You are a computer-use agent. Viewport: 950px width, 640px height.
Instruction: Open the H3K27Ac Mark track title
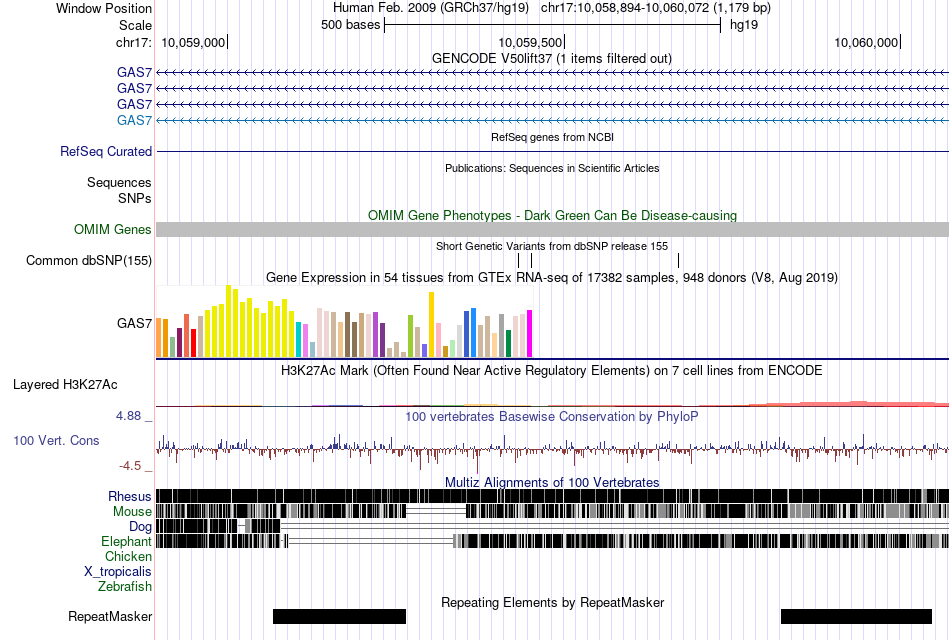pos(552,371)
